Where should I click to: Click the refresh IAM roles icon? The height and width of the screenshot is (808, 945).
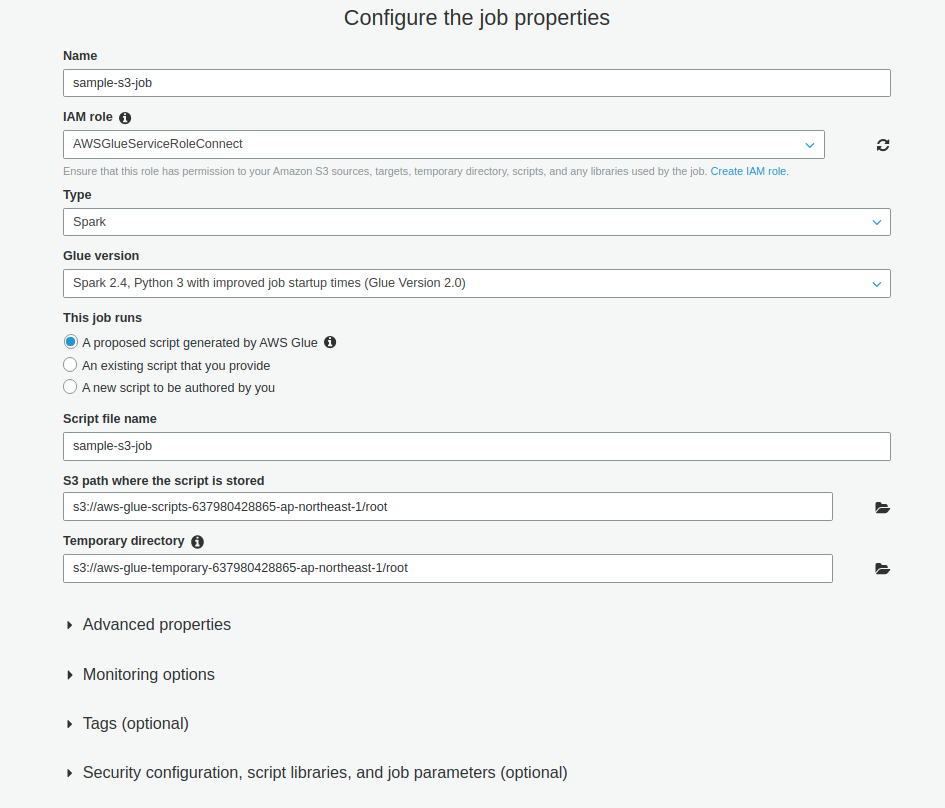[x=883, y=145]
